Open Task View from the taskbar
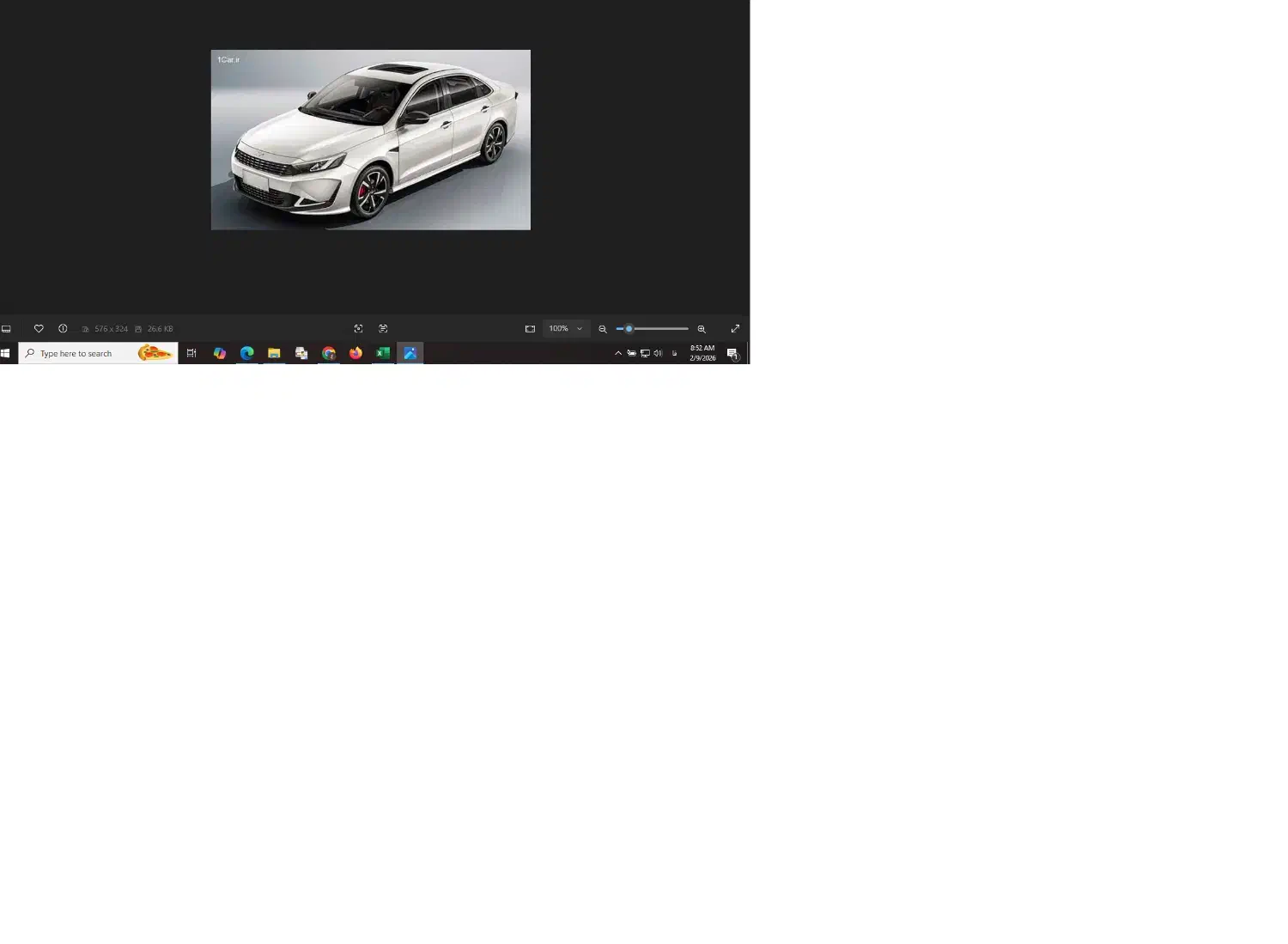The image size is (1288, 944). [191, 353]
